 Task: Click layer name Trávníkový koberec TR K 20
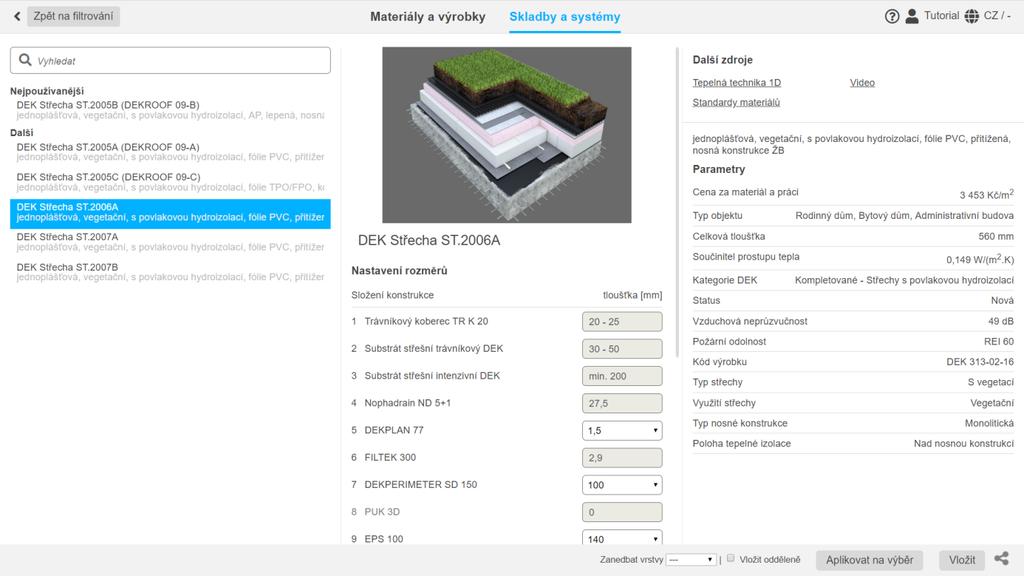(x=426, y=321)
